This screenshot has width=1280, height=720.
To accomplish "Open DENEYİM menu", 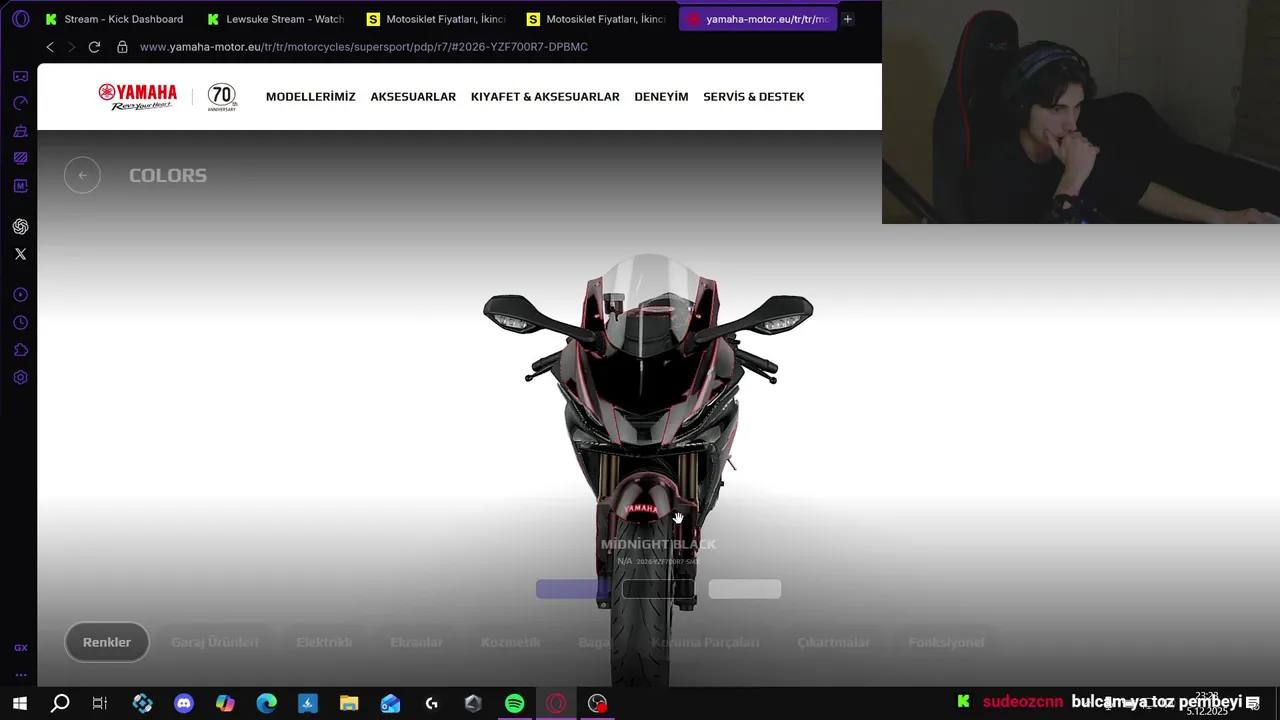I will coord(661,97).
